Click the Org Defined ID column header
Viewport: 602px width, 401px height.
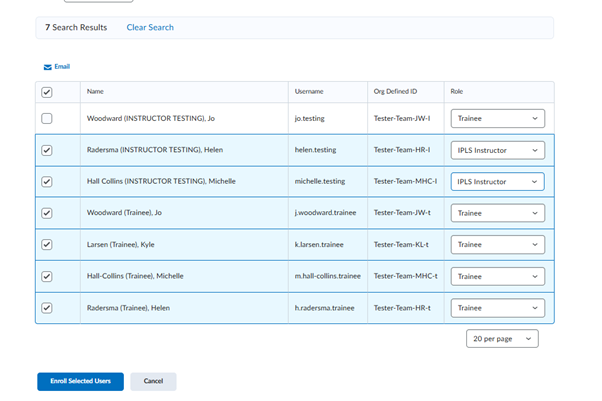395,91
